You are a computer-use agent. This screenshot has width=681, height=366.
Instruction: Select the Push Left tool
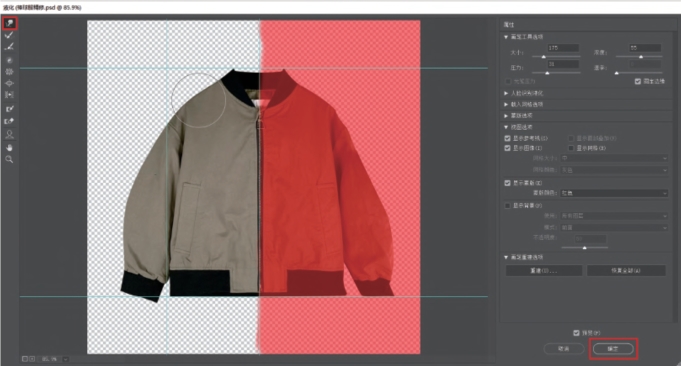pyautogui.click(x=9, y=95)
